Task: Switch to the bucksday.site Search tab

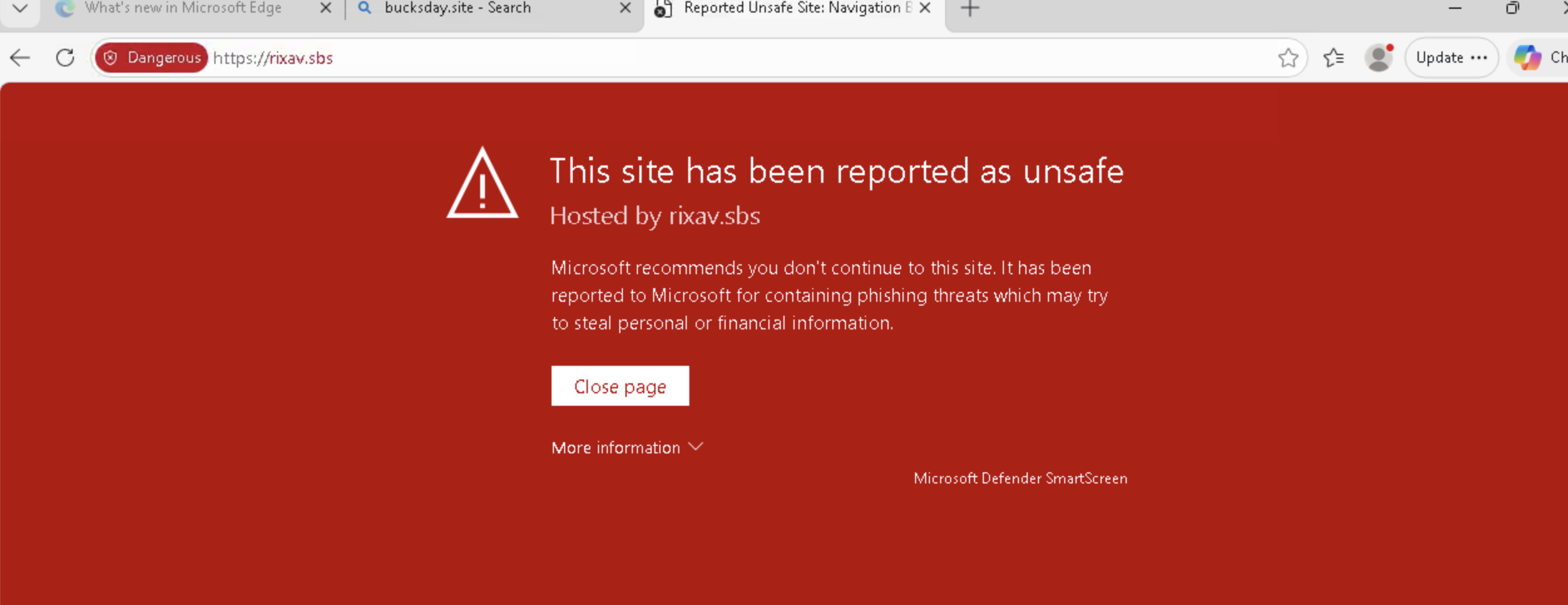Action: 457,9
